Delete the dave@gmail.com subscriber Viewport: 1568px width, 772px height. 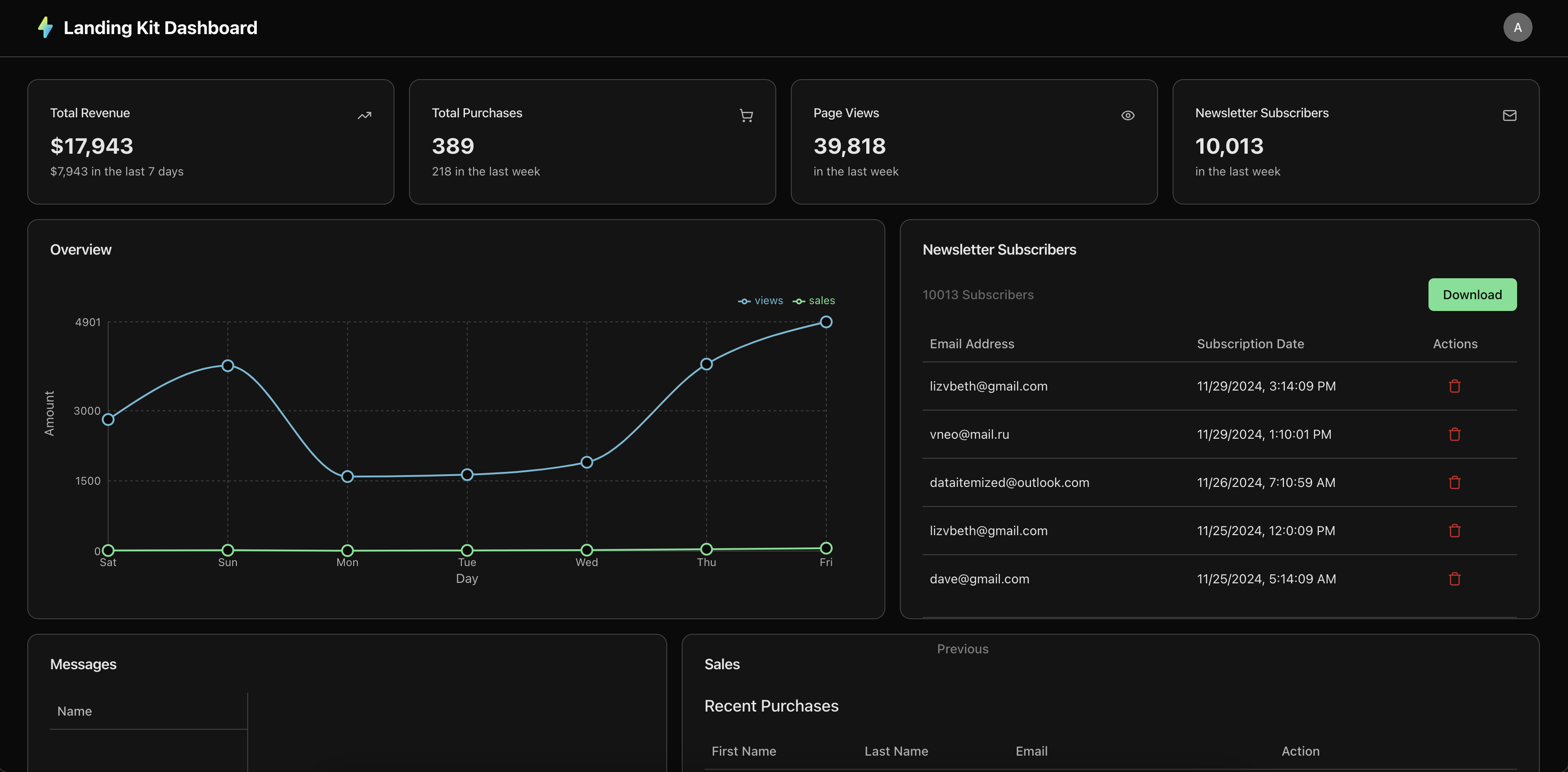(1454, 579)
